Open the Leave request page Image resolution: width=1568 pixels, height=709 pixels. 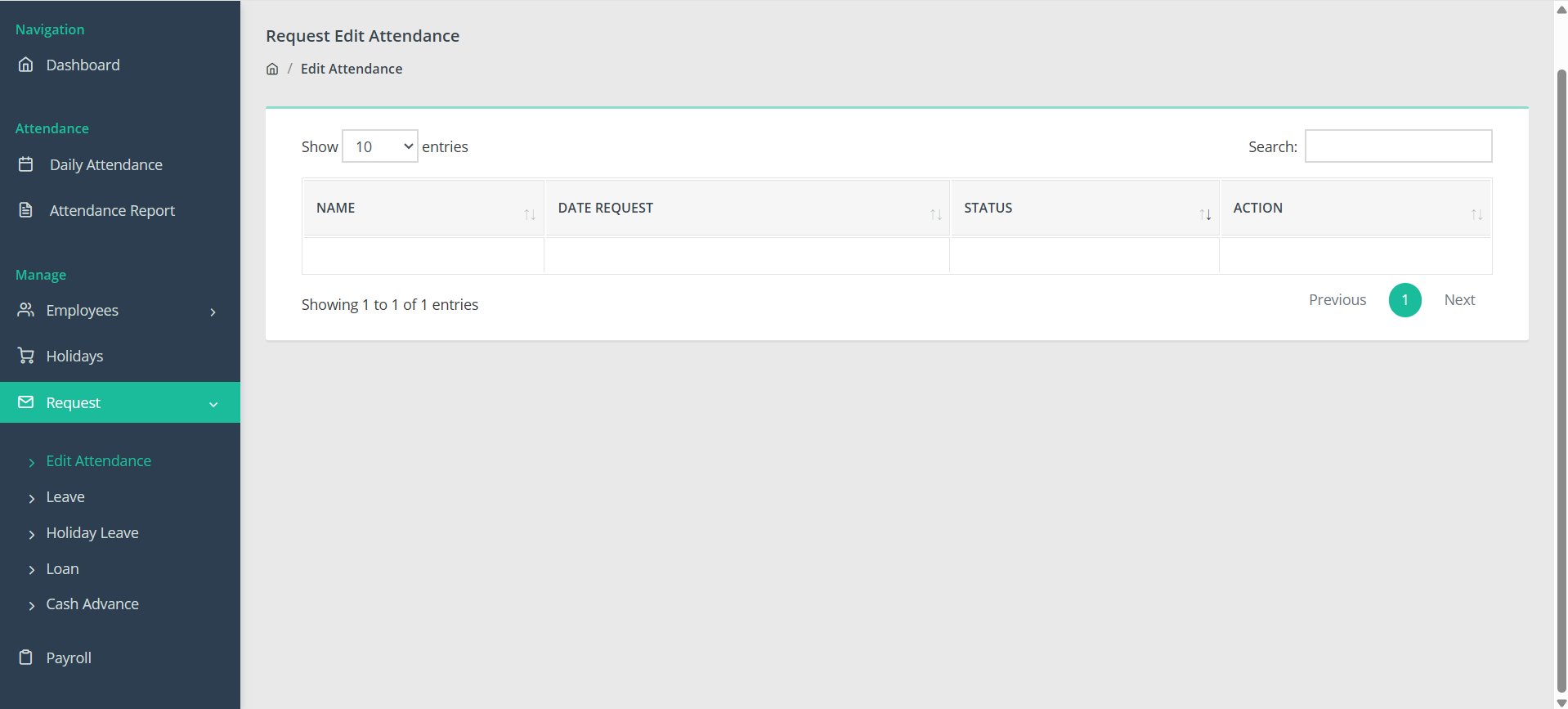click(65, 497)
